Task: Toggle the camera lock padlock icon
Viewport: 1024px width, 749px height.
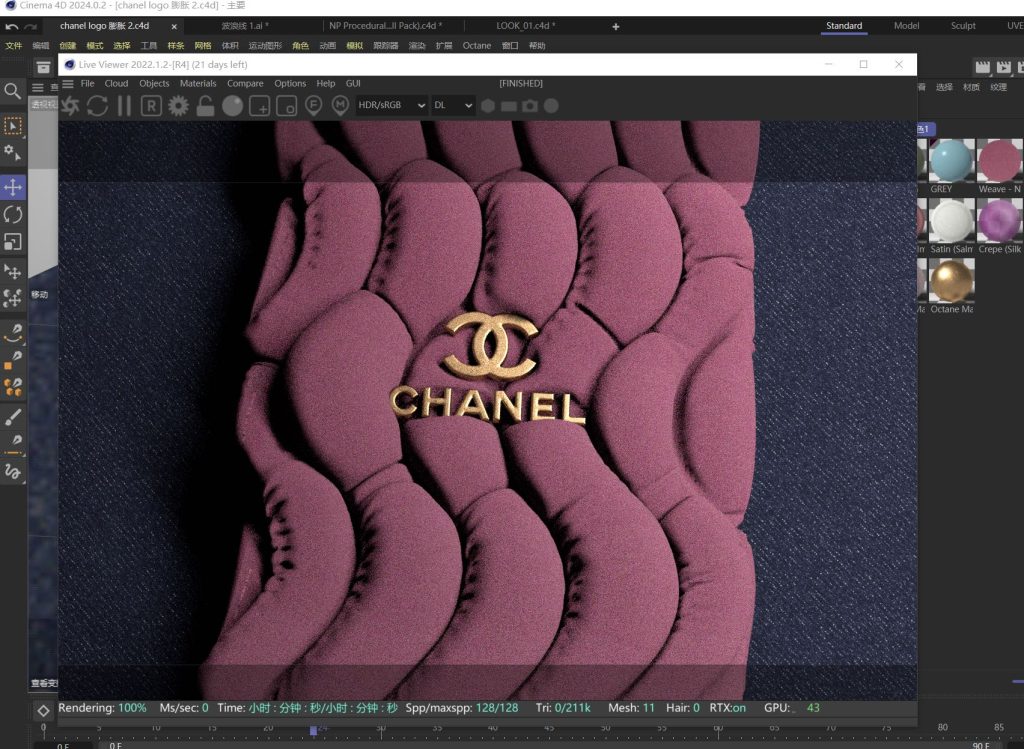Action: 205,106
